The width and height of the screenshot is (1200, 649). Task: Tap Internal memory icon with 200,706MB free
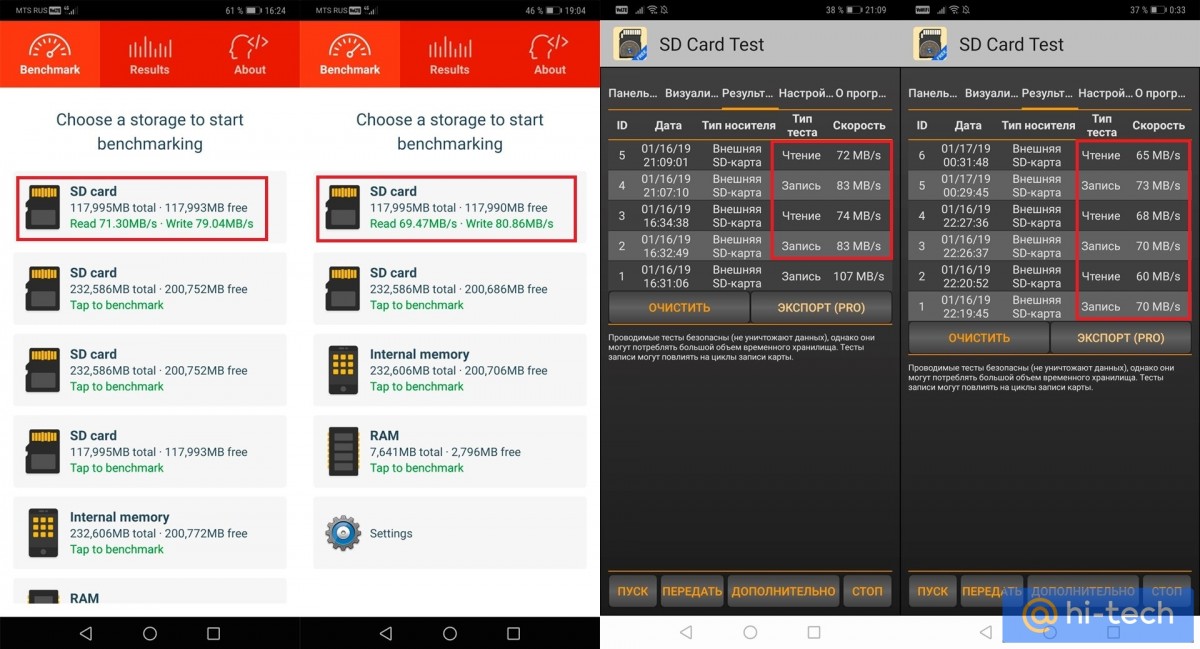click(343, 370)
